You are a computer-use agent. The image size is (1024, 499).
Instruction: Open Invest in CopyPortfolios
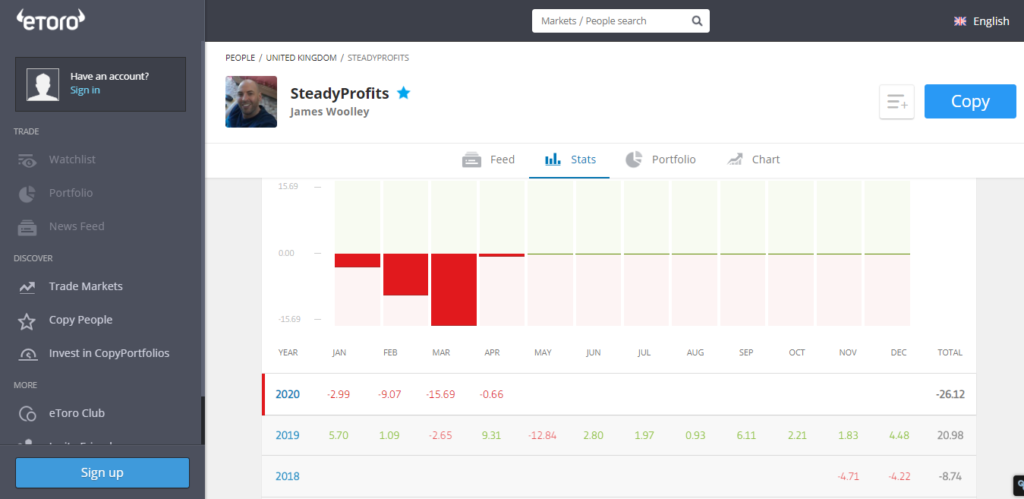tap(109, 353)
